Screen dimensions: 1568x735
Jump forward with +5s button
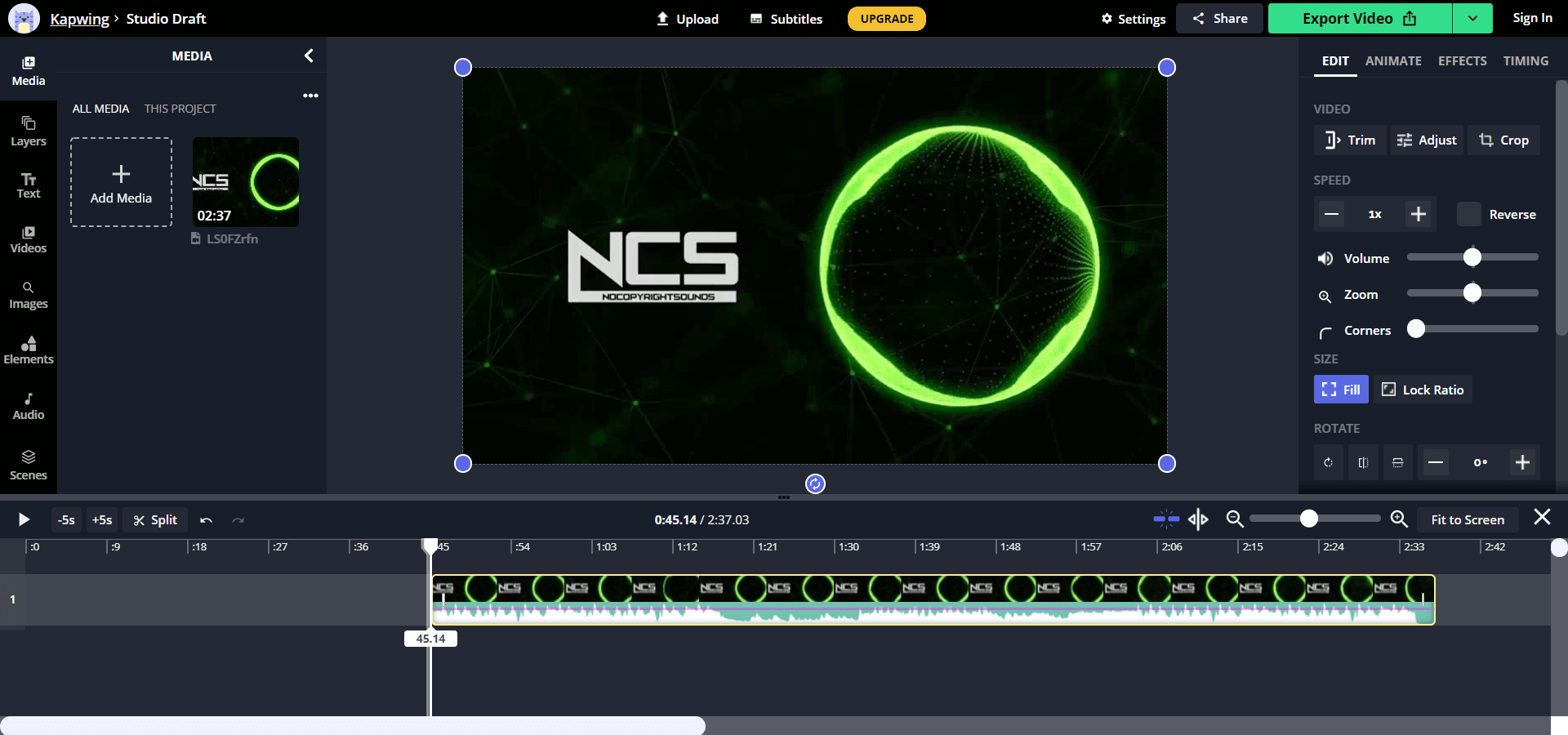point(102,519)
